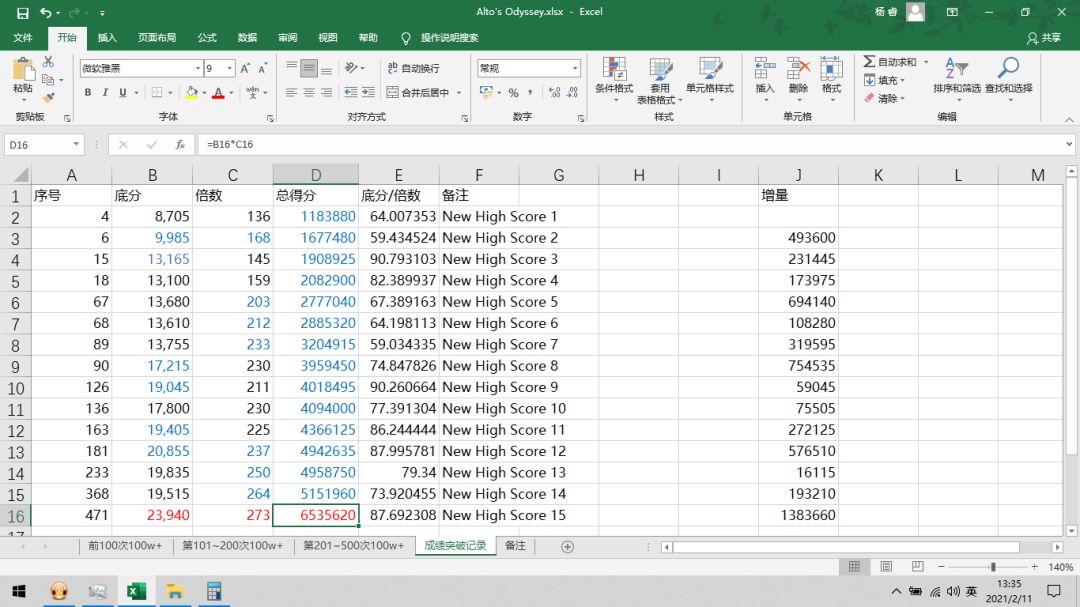
Task: Expand the font name dropdown
Action: pyautogui.click(x=198, y=69)
